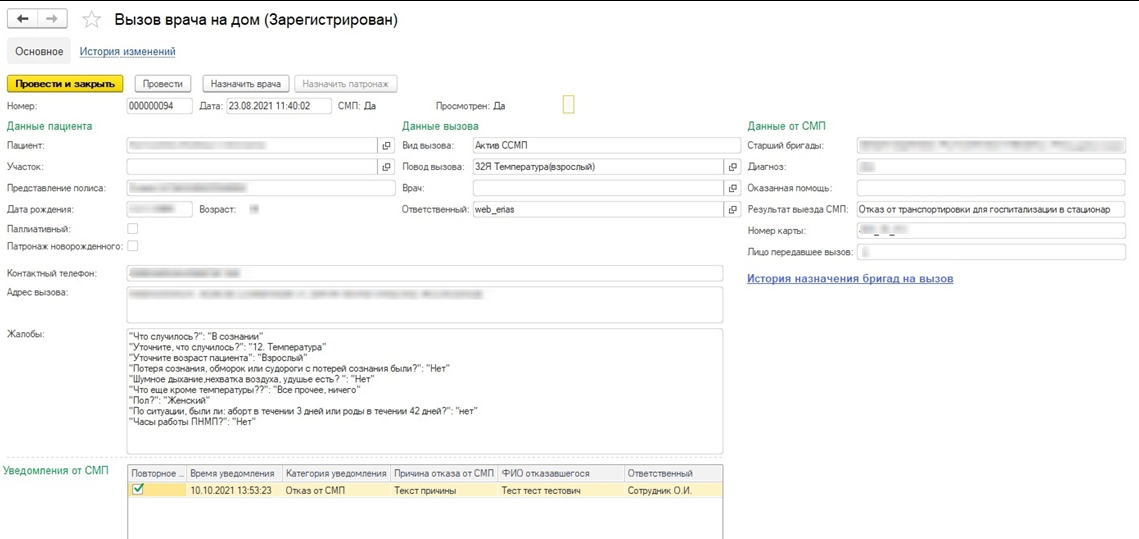The image size is (1139, 539).
Task: Open Повод вызова entry using its icon
Action: [x=733, y=167]
